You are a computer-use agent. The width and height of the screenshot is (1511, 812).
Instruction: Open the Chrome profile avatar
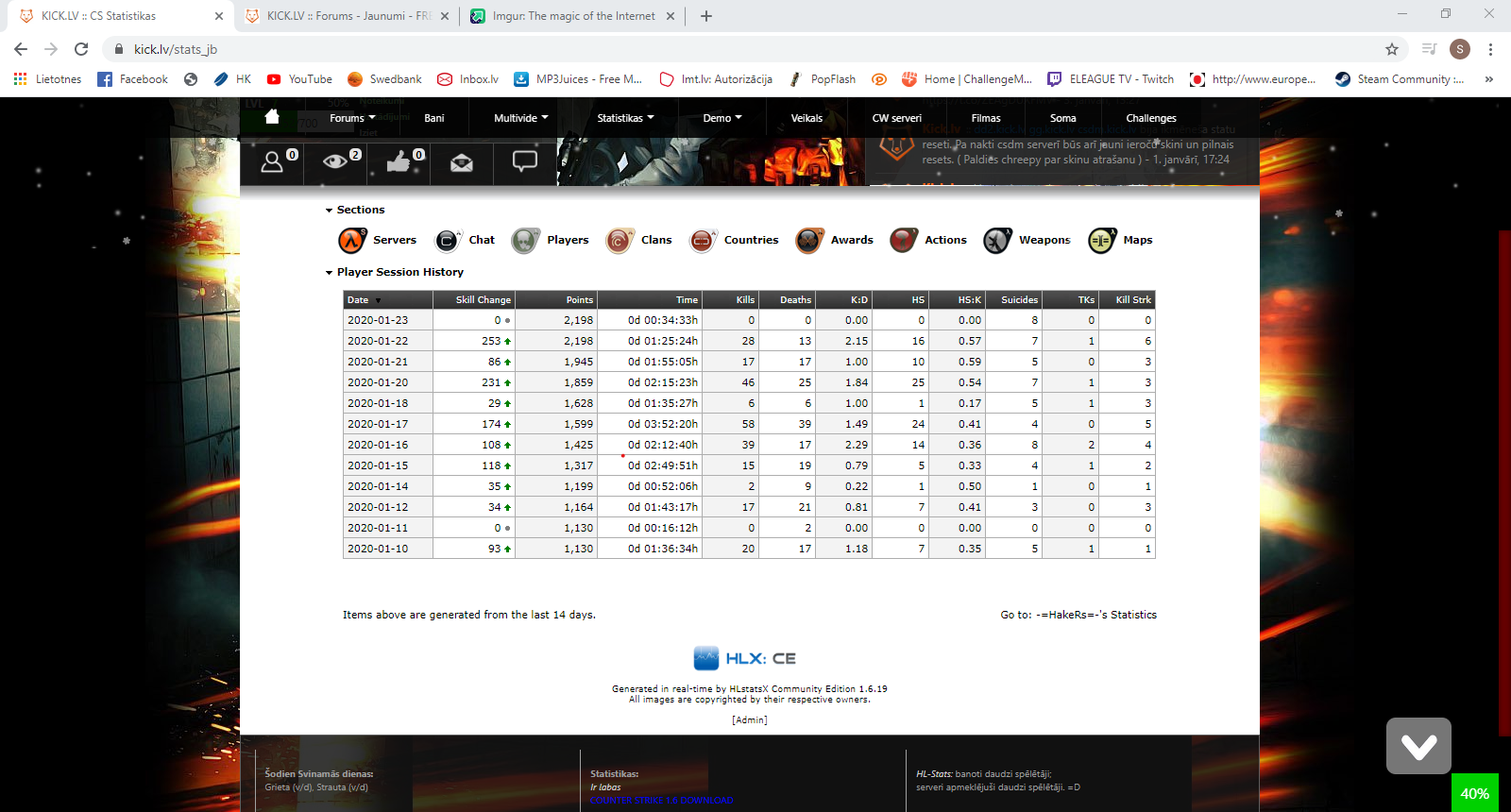(x=1460, y=49)
